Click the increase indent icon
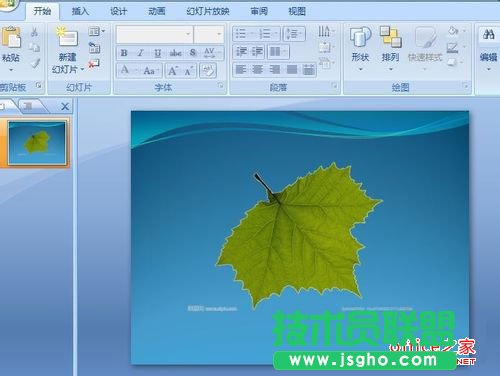Viewport: 500px width, 376px height. 257,52
